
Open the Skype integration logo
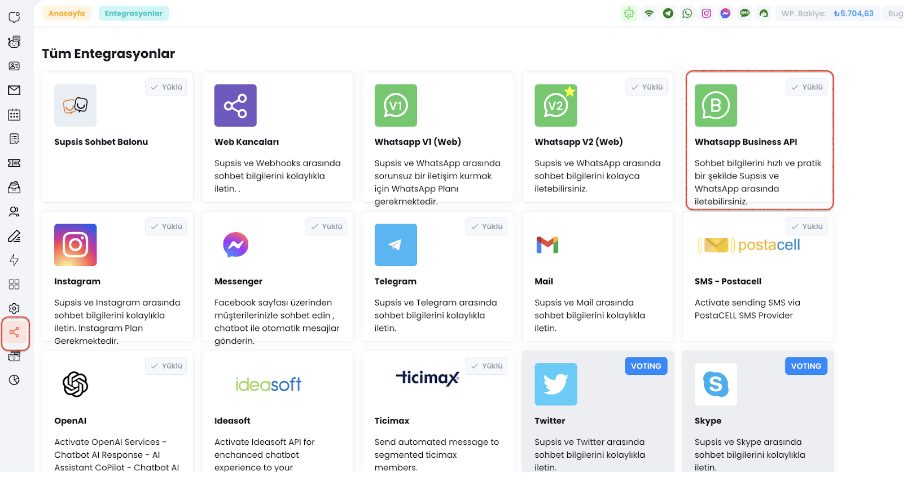click(x=716, y=384)
